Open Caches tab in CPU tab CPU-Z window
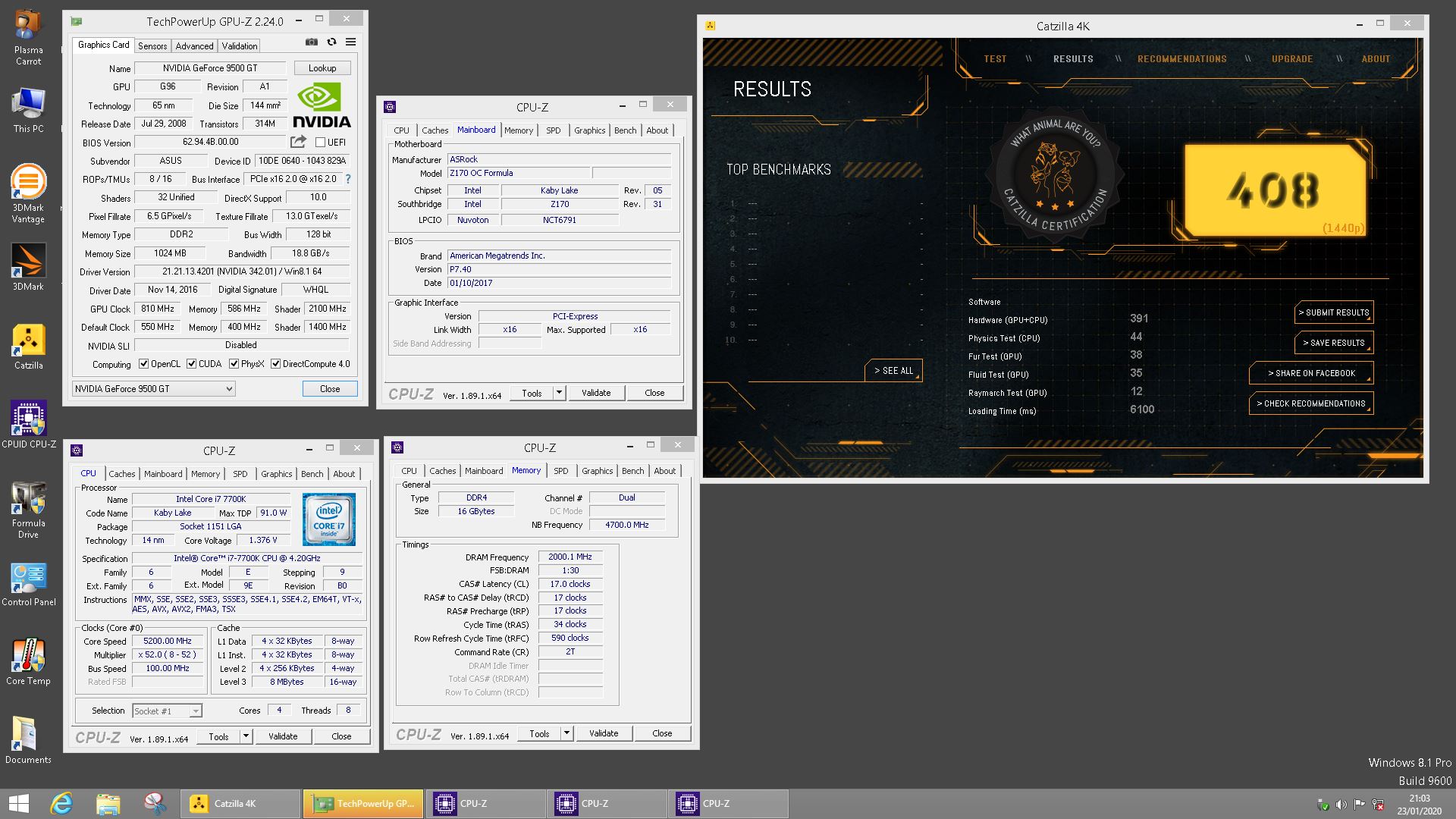The image size is (1456, 819). 122,474
